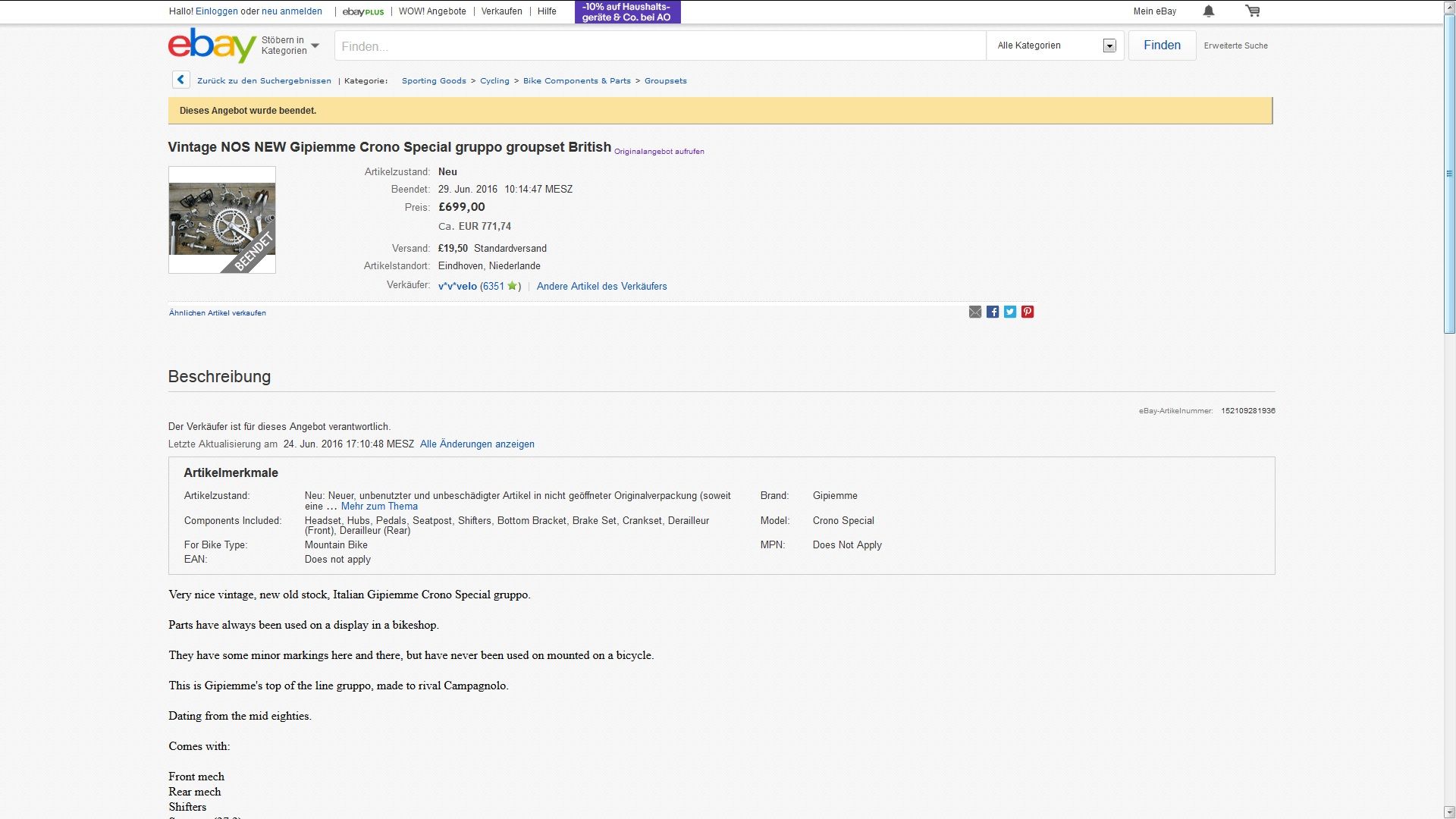This screenshot has width=1456, height=819.
Task: Open Andere Artikel des Verkäufers link
Action: 601,287
